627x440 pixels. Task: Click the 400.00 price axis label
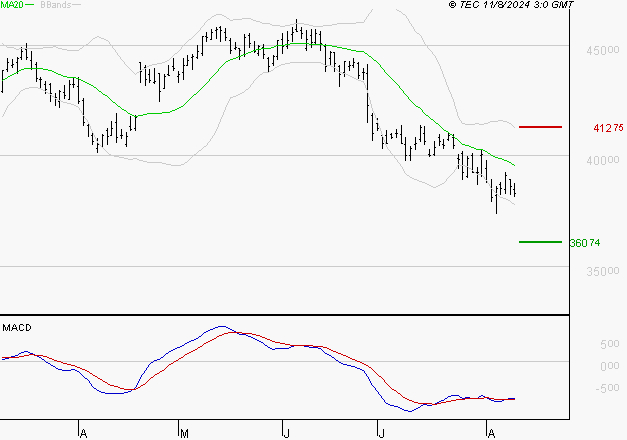pos(603,161)
